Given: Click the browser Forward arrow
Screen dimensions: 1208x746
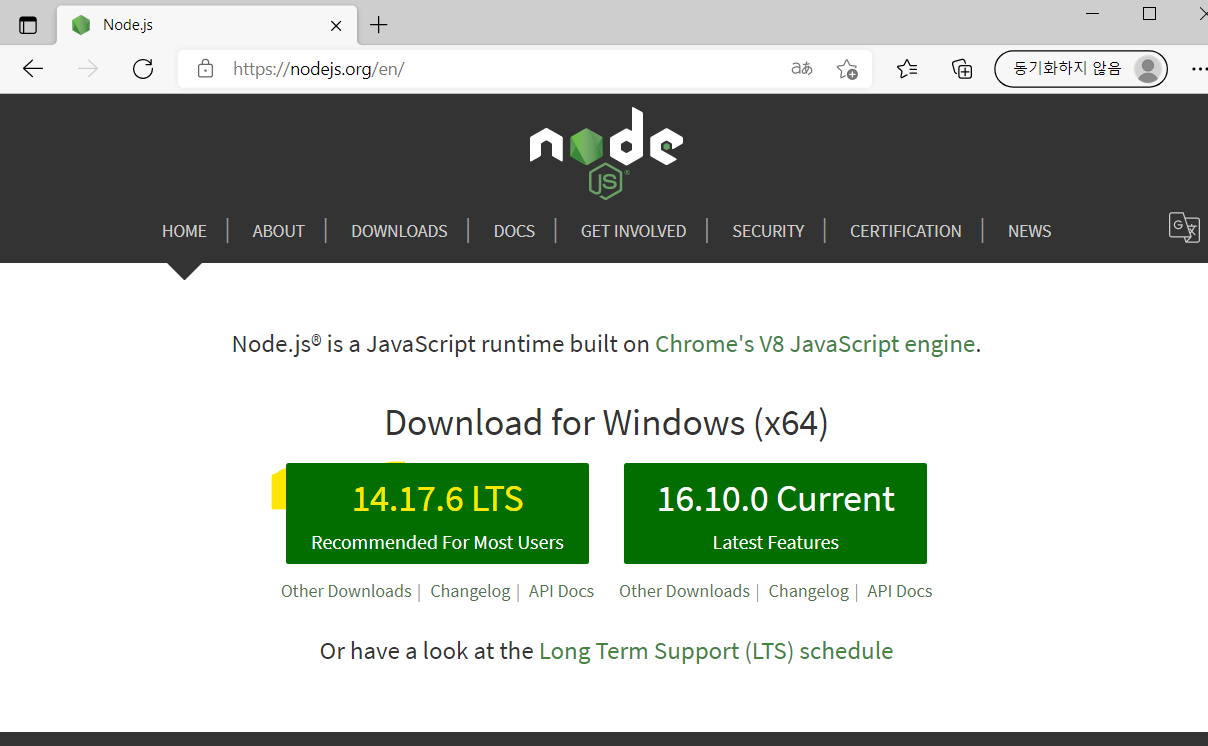Looking at the screenshot, I should click(x=88, y=69).
